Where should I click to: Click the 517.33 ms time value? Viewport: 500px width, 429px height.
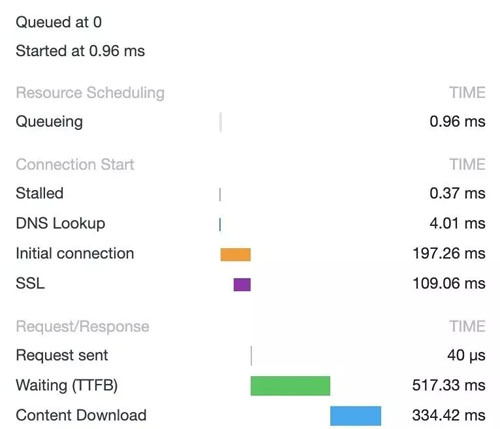449,385
